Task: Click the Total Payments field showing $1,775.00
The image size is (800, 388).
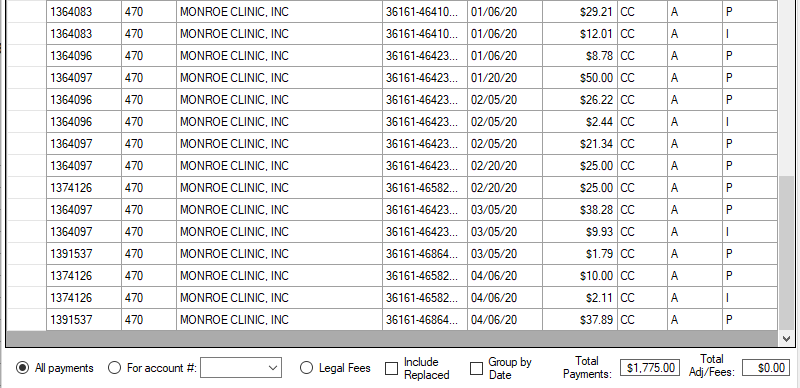Action: click(650, 368)
